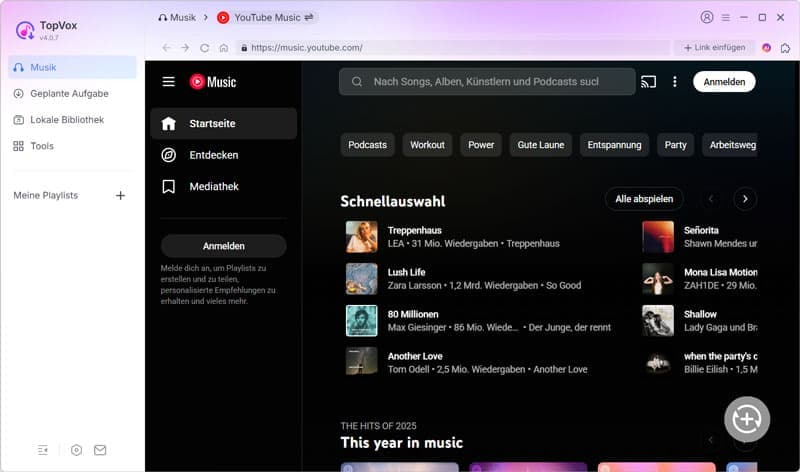Play Mona Lisa Motion via its thumbnail
Screen dimensions: 800x472
click(658, 279)
